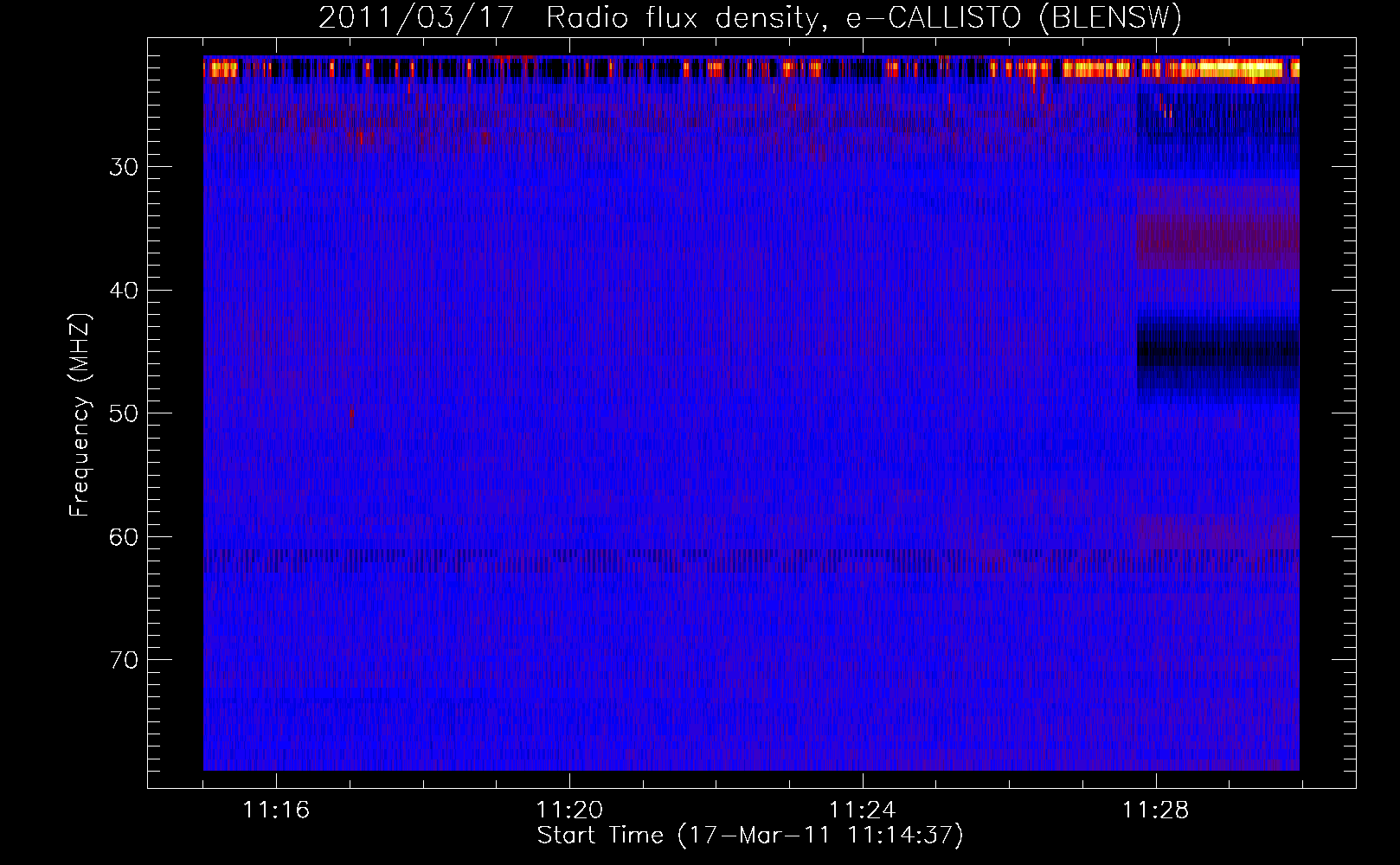Click the 40 frequency tick label
1400x865 pixels.
tap(124, 291)
